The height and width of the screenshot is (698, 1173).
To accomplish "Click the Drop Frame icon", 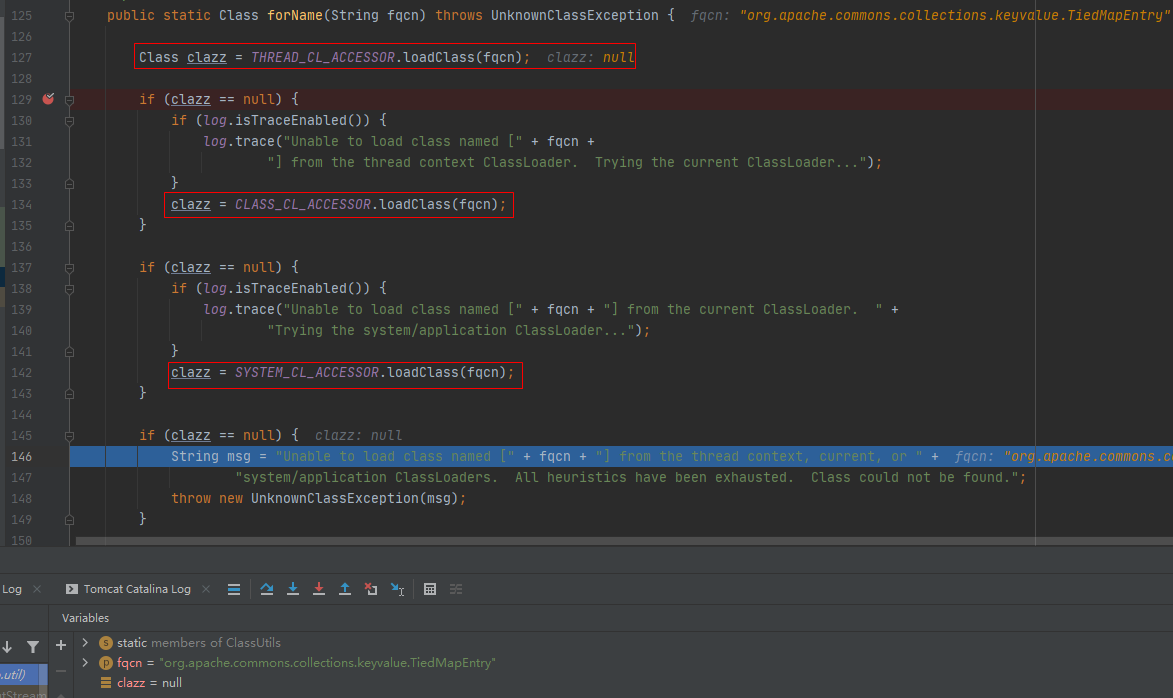I will tap(371, 589).
